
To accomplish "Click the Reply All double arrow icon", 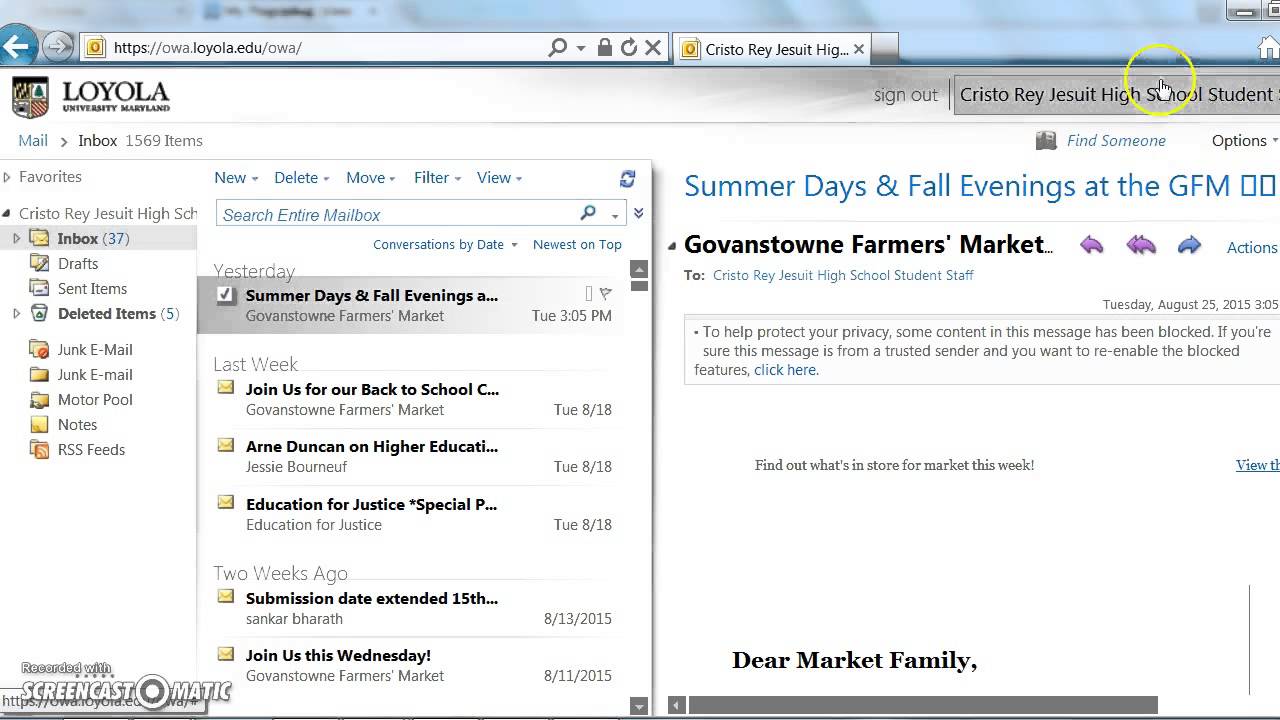I will (x=1141, y=246).
